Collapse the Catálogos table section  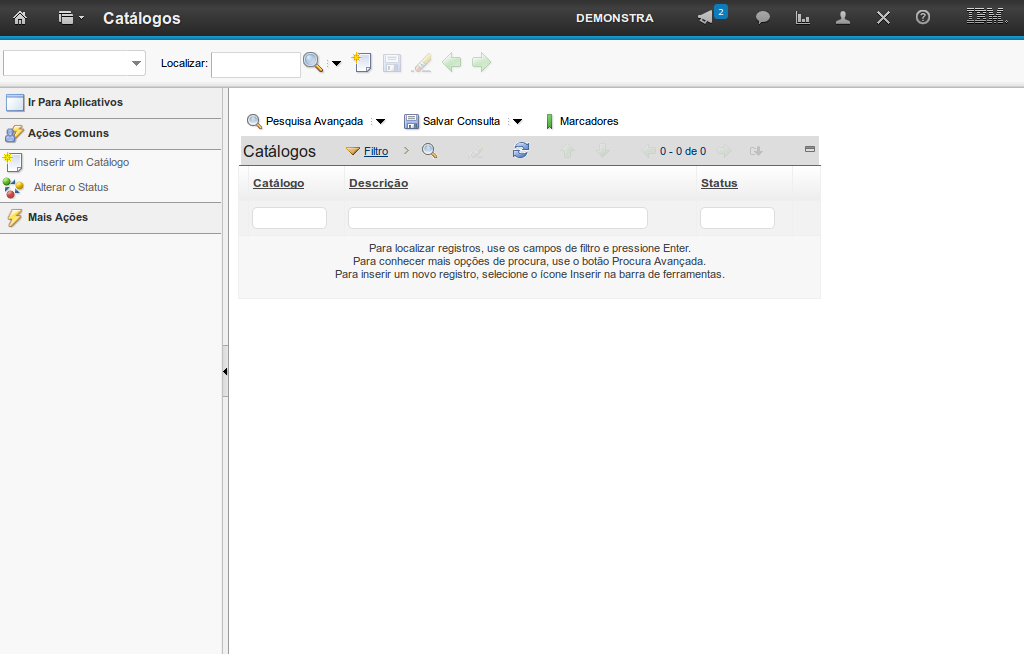(810, 149)
